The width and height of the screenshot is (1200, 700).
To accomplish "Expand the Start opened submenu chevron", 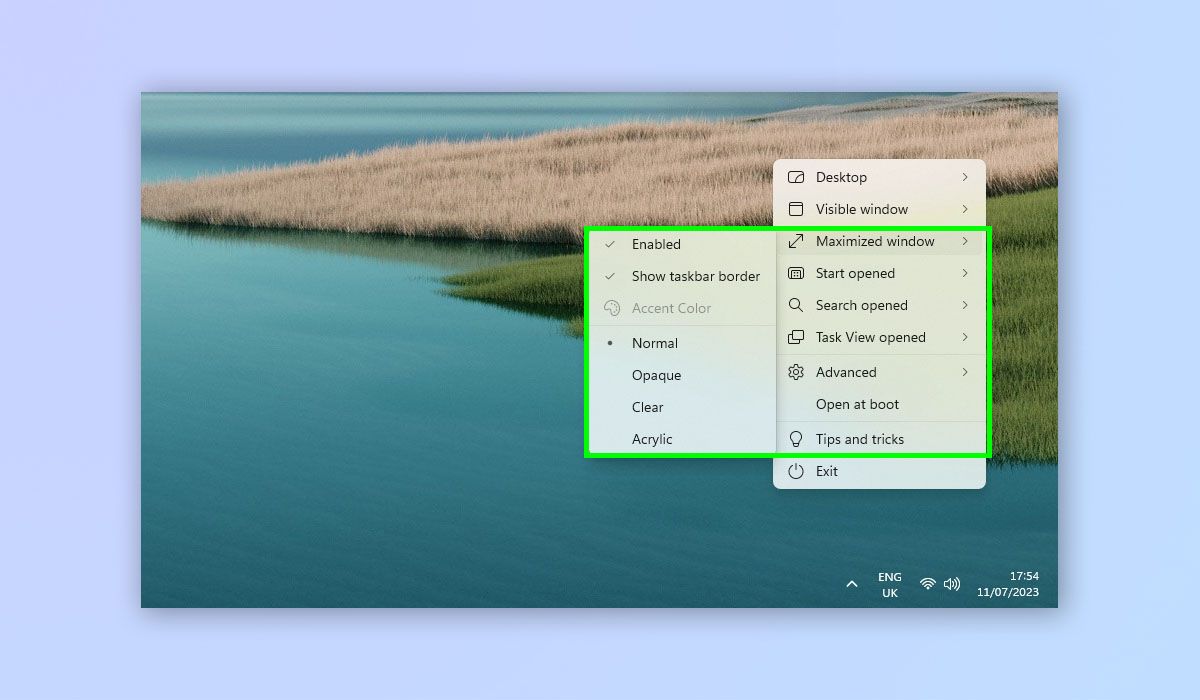I will click(x=965, y=273).
